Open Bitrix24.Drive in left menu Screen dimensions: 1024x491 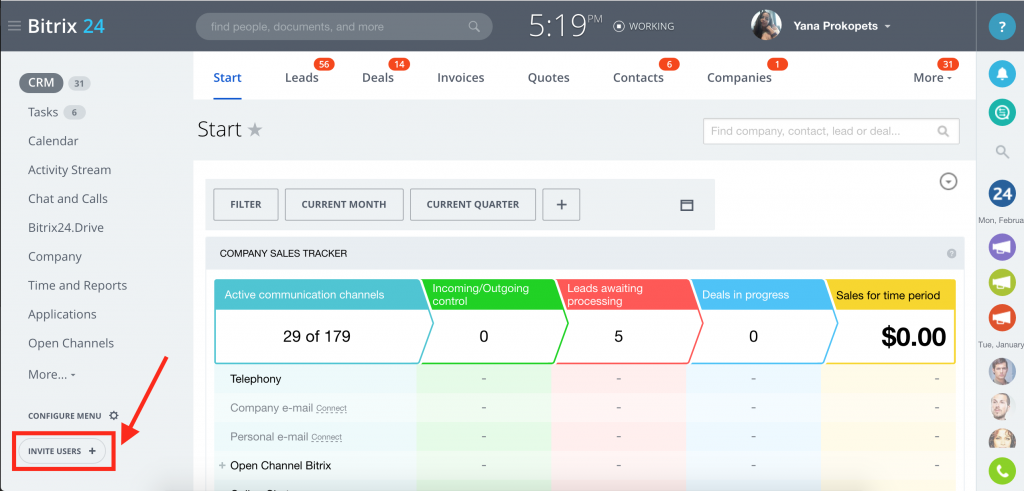[66, 228]
